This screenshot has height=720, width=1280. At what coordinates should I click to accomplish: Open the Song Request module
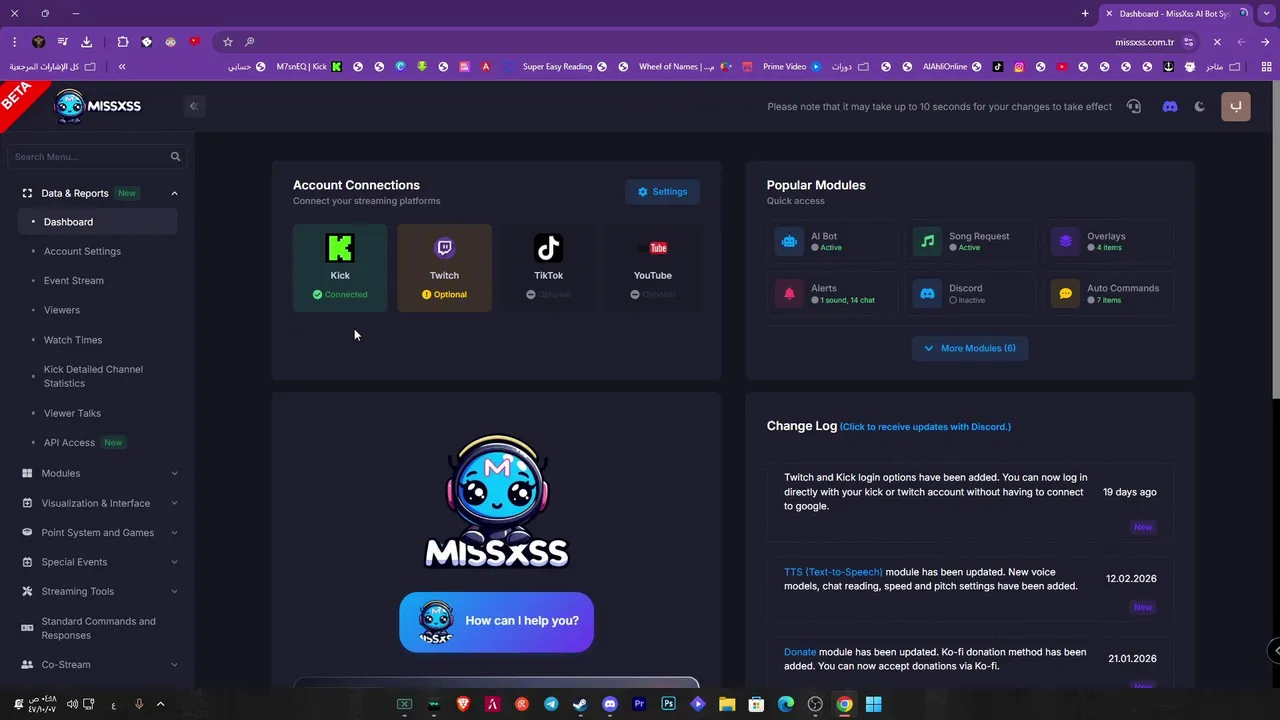[970, 241]
